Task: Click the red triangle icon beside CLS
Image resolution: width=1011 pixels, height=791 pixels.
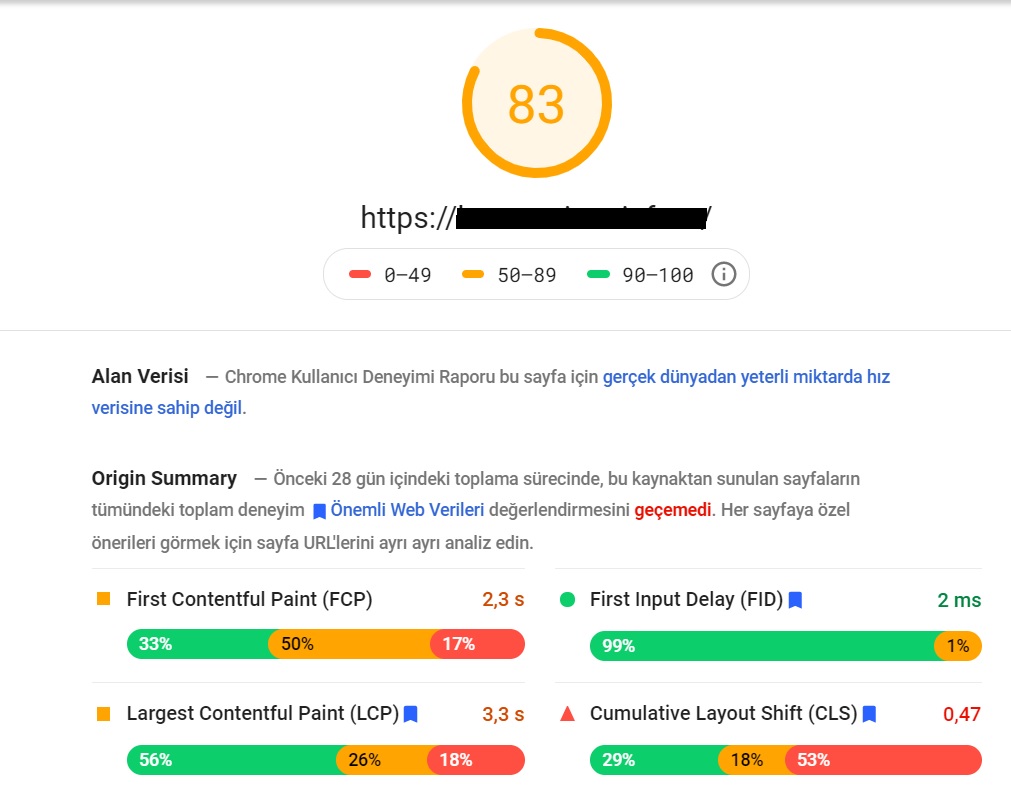Action: point(567,714)
